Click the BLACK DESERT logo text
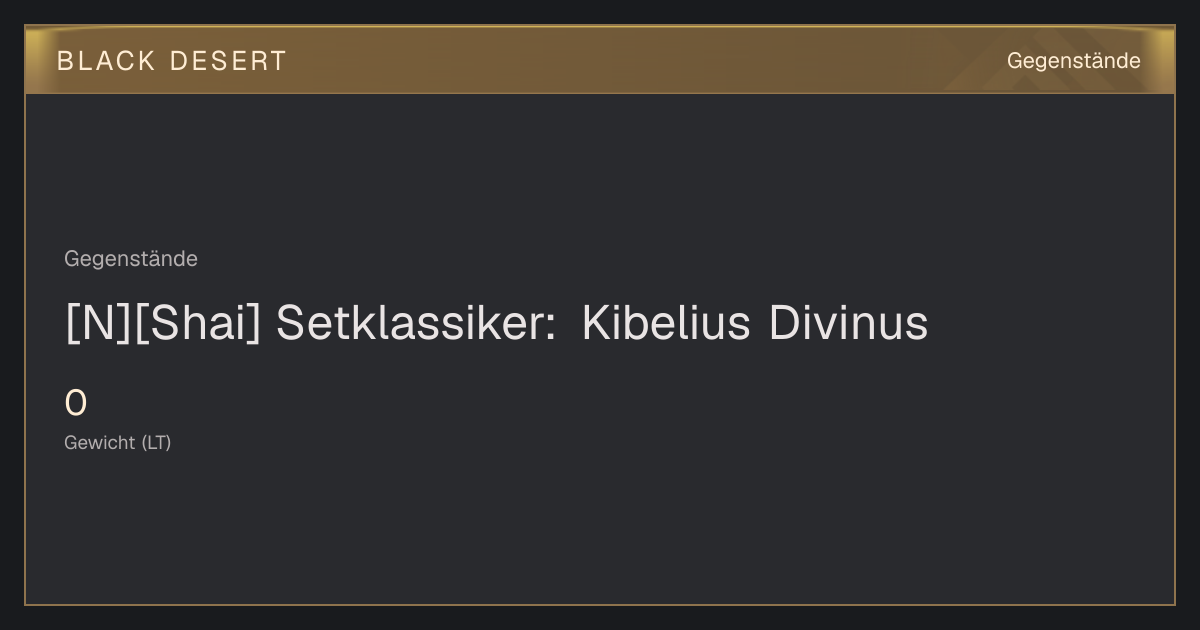The height and width of the screenshot is (630, 1200). tap(172, 61)
